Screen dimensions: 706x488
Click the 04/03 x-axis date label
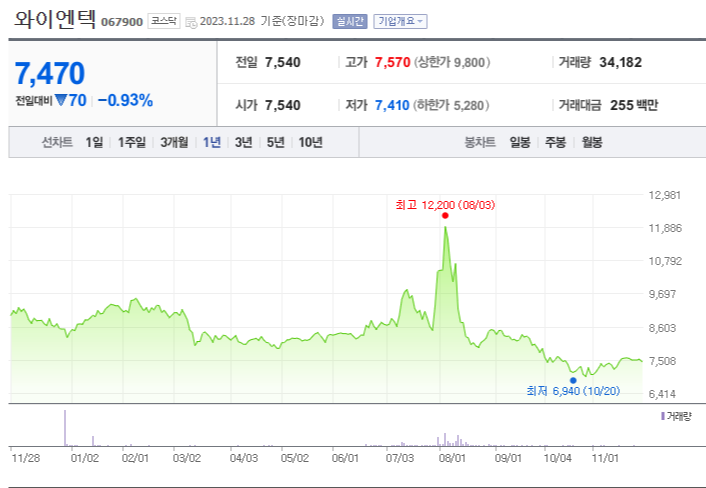pyautogui.click(x=244, y=458)
